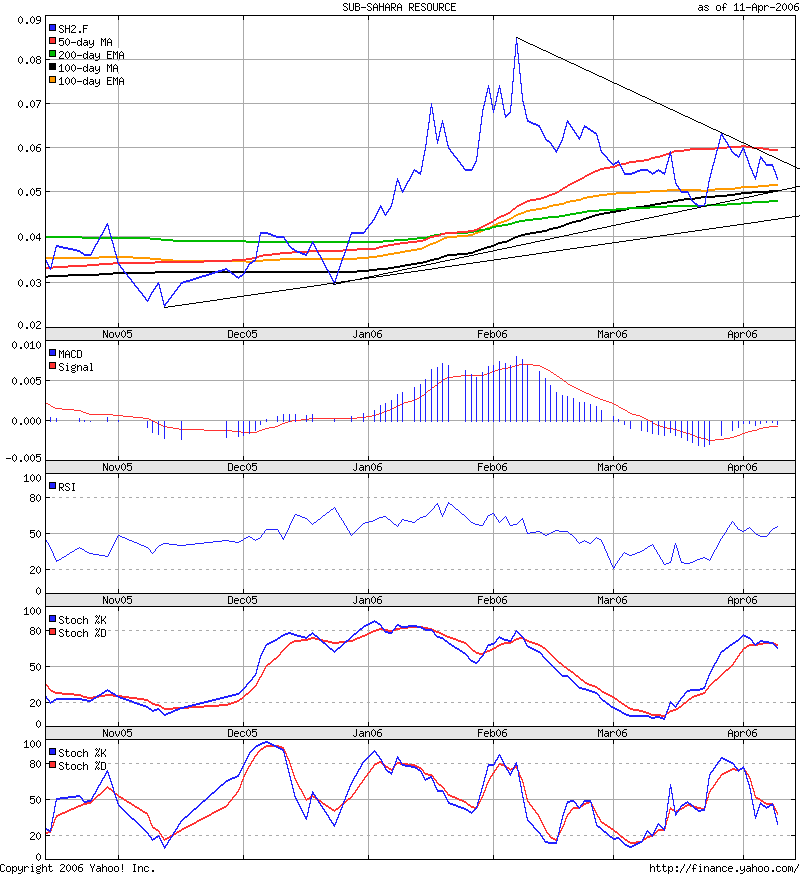Click the SUB-SAHARA RESOURCE chart title
The width and height of the screenshot is (800, 874).
point(399,7)
